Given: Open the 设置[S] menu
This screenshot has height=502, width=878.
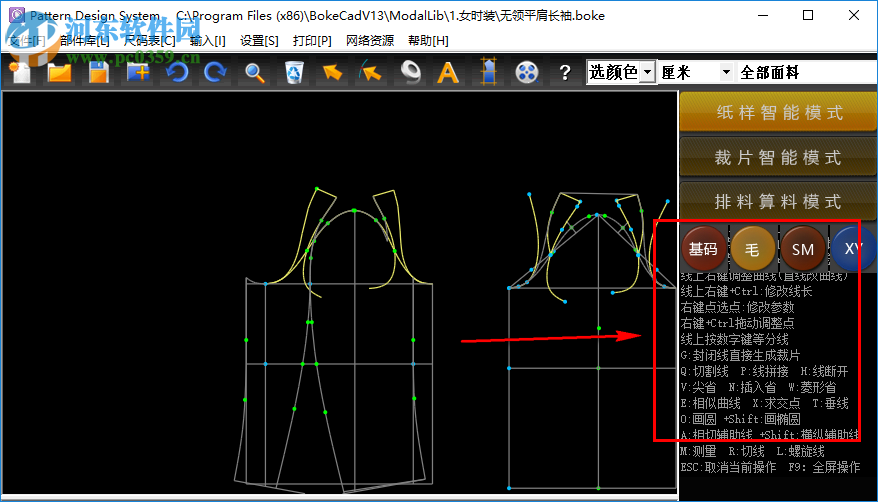Looking at the screenshot, I should pyautogui.click(x=259, y=41).
